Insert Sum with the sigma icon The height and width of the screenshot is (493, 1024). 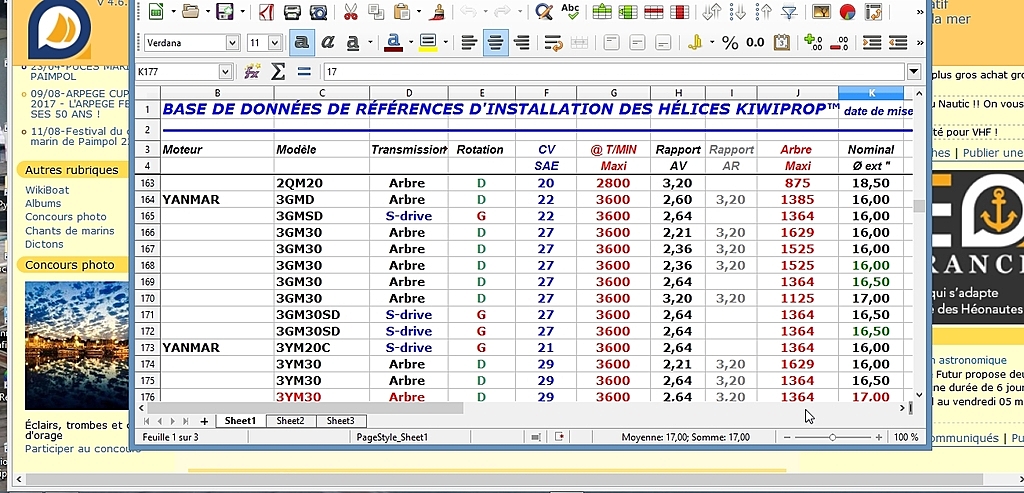tap(278, 72)
